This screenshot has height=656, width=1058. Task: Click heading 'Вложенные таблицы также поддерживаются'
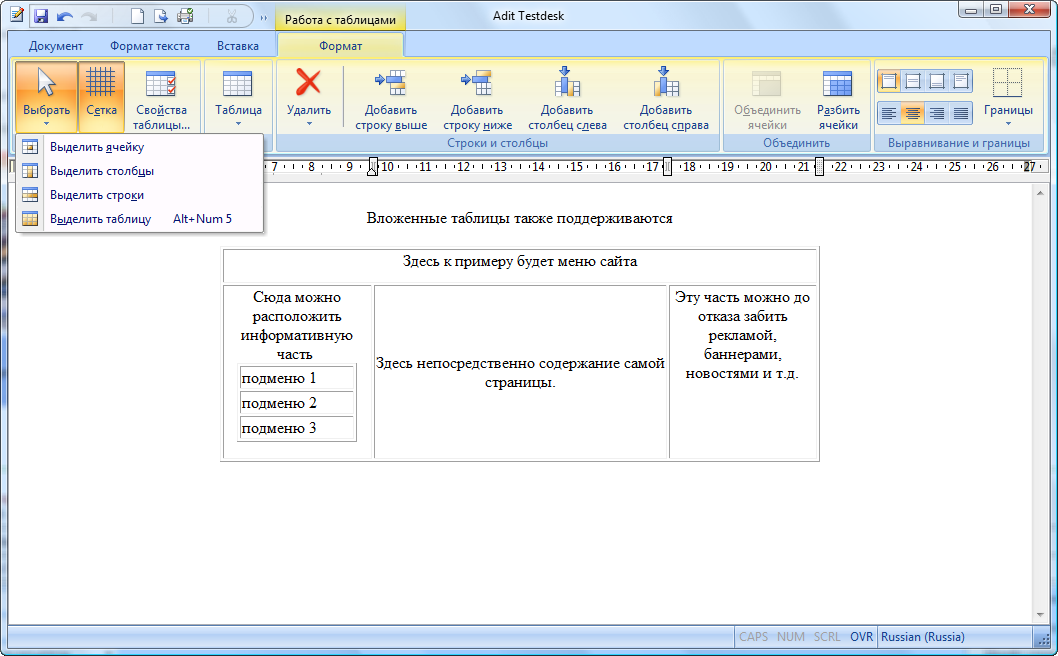[520, 218]
